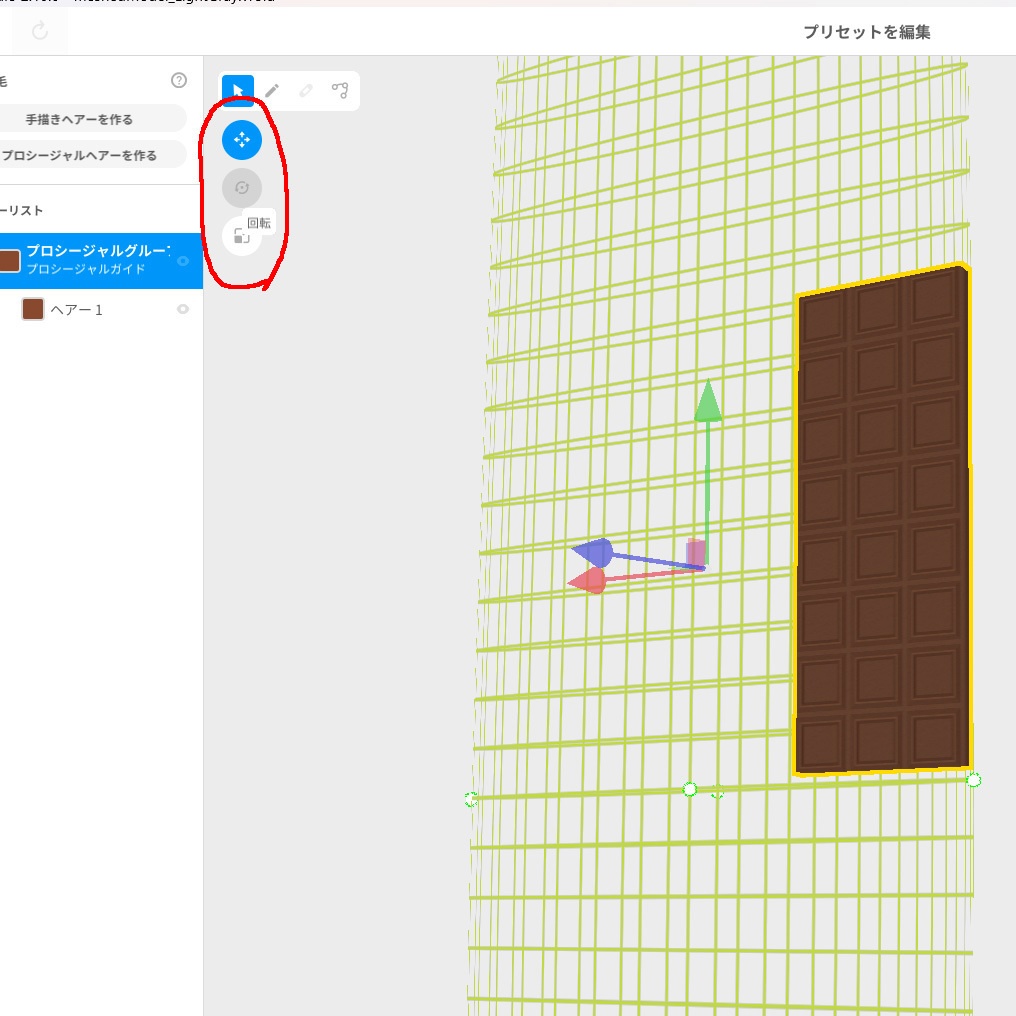Activate the scale gizmo button
1016x1016 pixels.
[x=241, y=237]
